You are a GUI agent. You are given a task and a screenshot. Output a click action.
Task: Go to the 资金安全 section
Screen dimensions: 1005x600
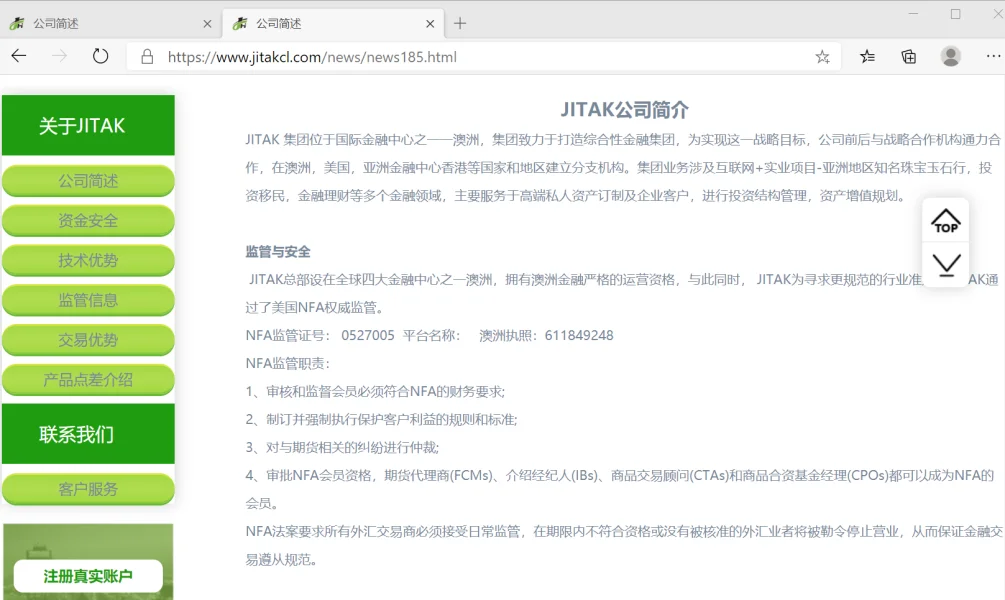88,221
